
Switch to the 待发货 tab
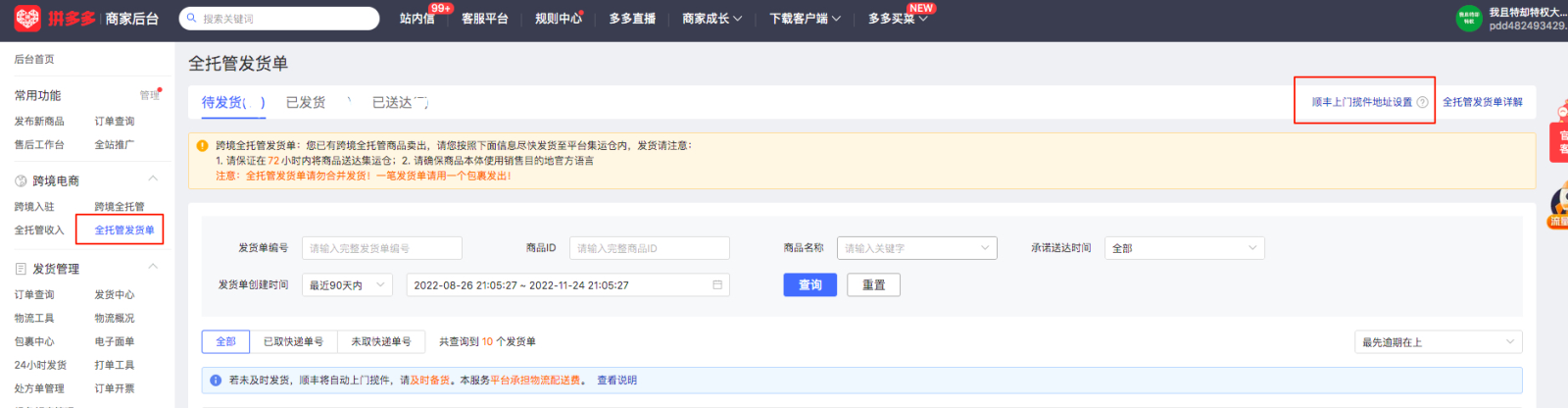pyautogui.click(x=233, y=102)
